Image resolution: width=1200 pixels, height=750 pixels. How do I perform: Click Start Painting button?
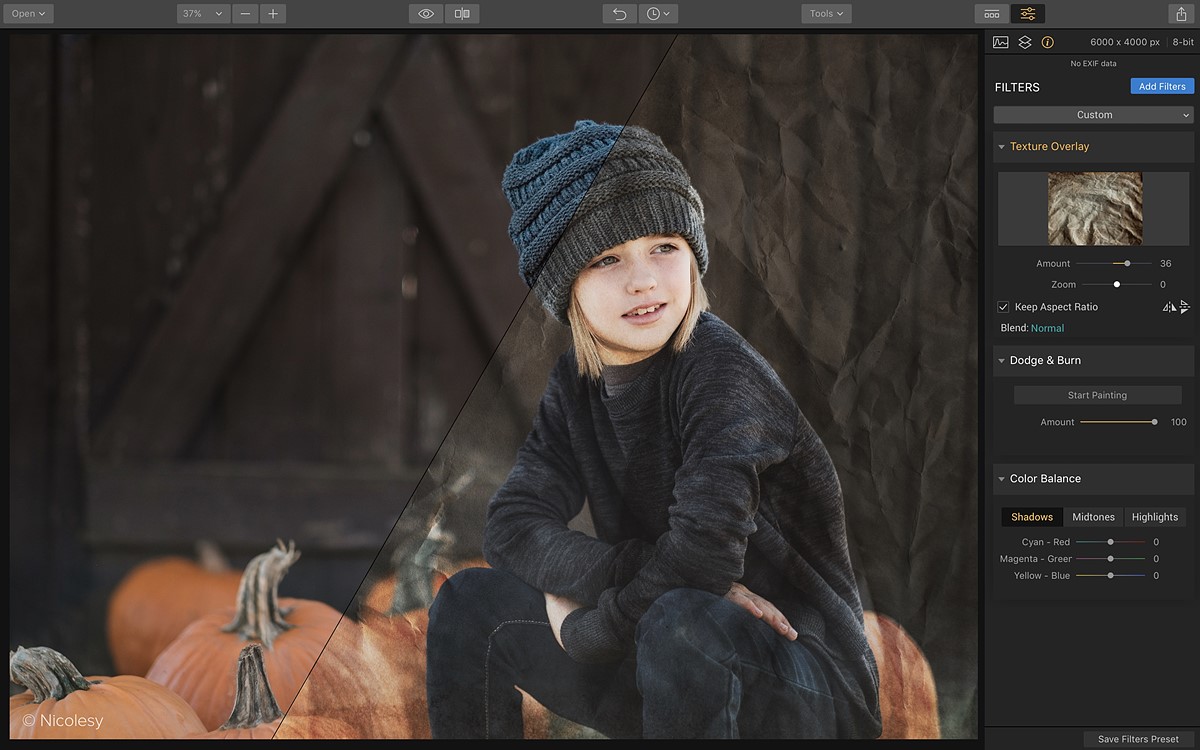click(1097, 395)
